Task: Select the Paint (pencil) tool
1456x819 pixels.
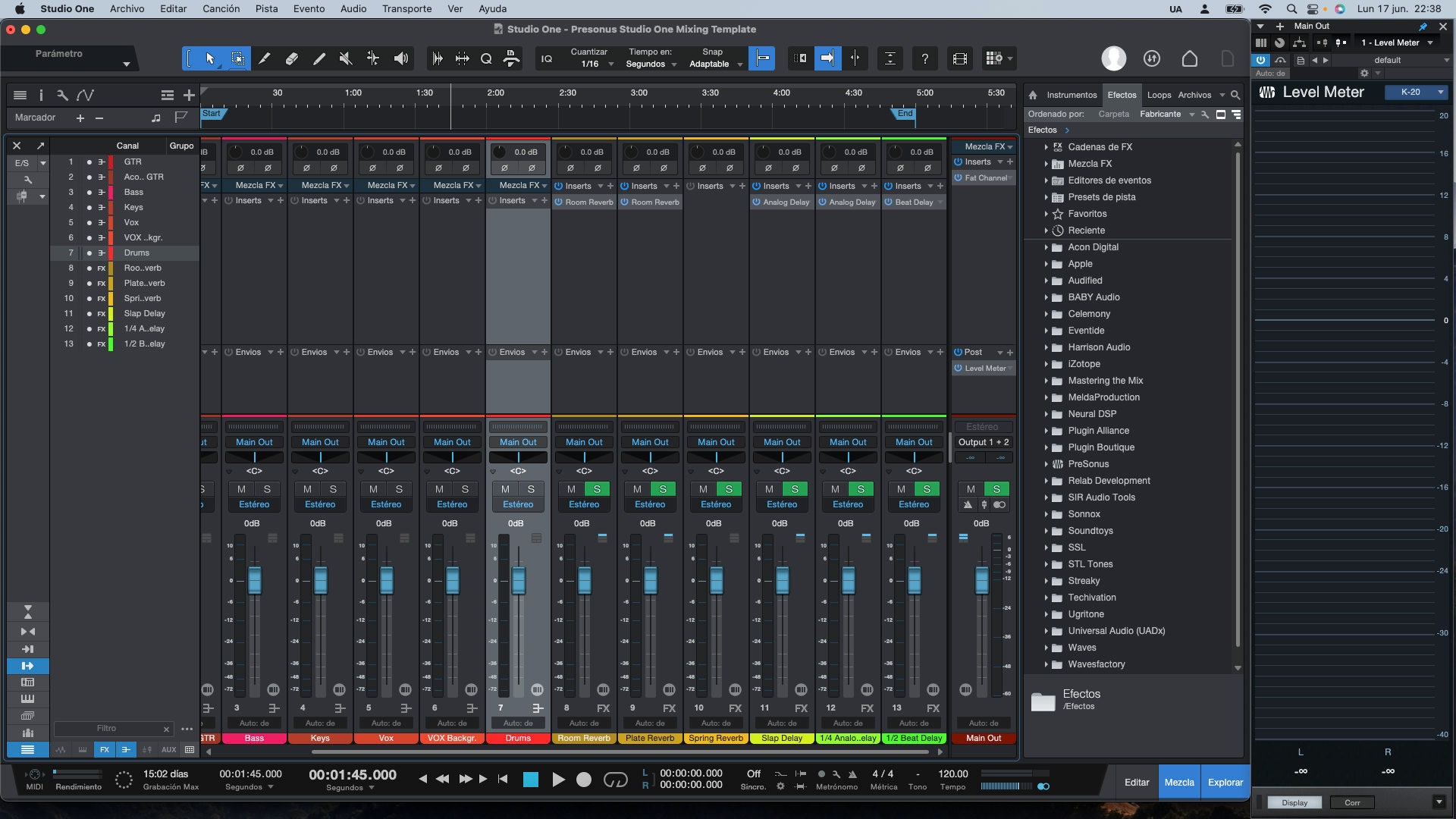Action: pos(319,58)
